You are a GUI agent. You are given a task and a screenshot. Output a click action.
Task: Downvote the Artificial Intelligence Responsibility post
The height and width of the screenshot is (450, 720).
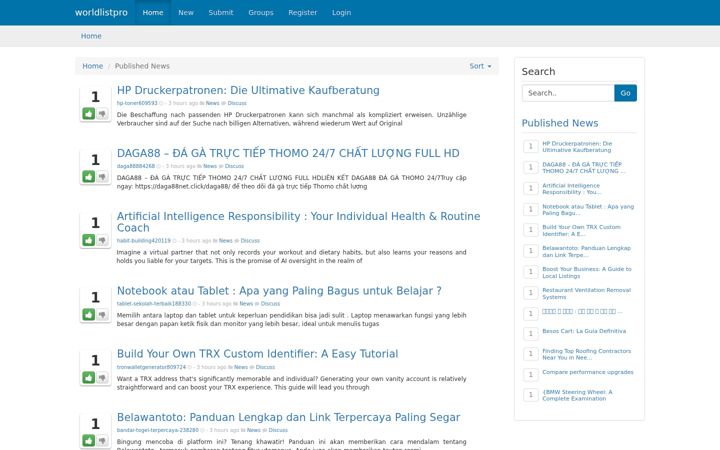pyautogui.click(x=102, y=240)
